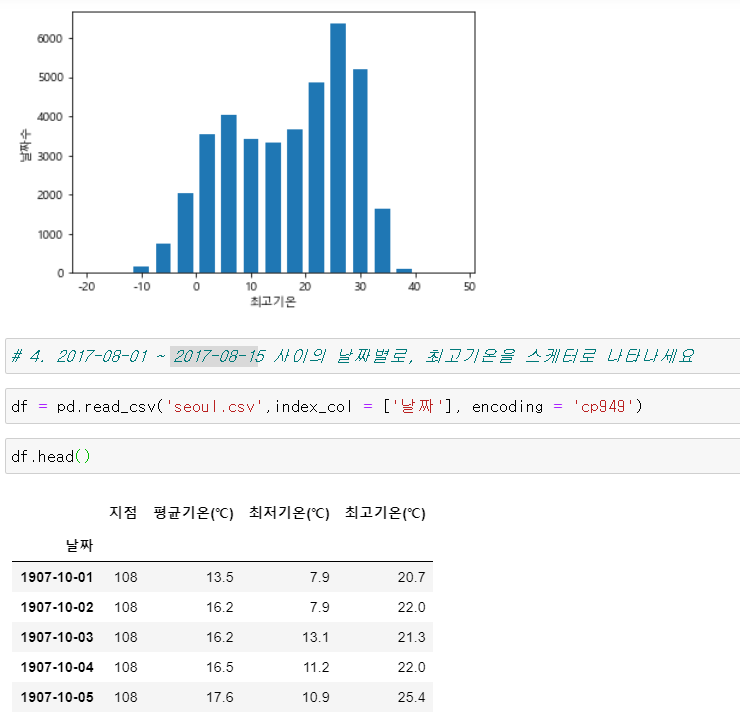Click the 50 x-axis tick label
Viewport: 740px width, 715px height.
(x=470, y=286)
